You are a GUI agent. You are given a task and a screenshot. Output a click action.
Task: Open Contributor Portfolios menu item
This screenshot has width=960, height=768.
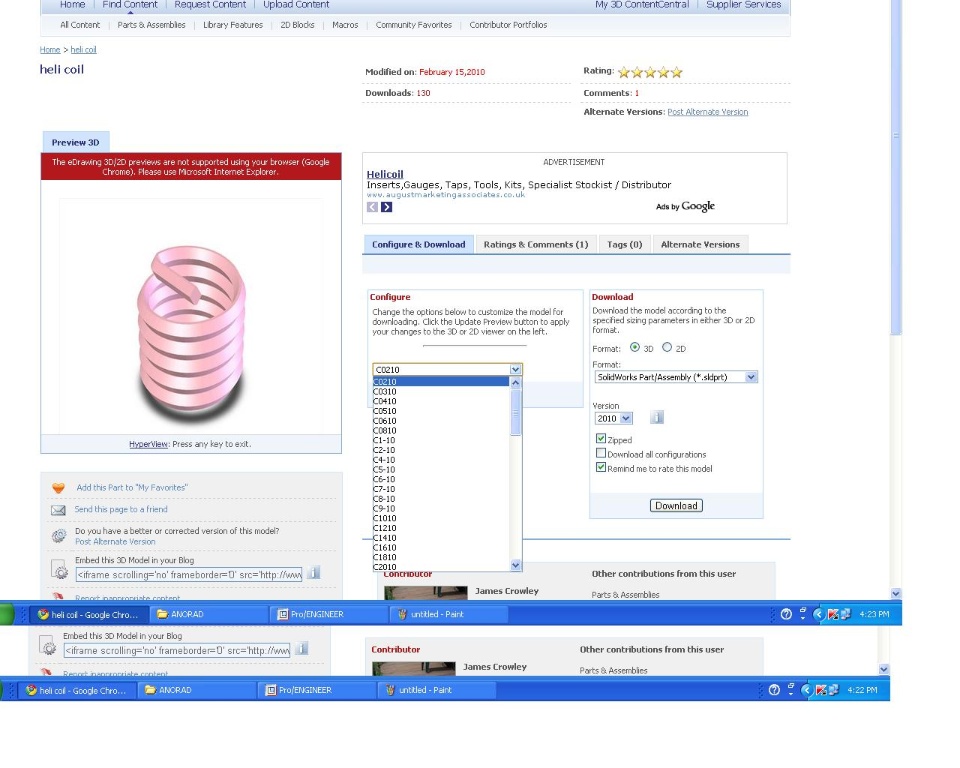coord(508,25)
